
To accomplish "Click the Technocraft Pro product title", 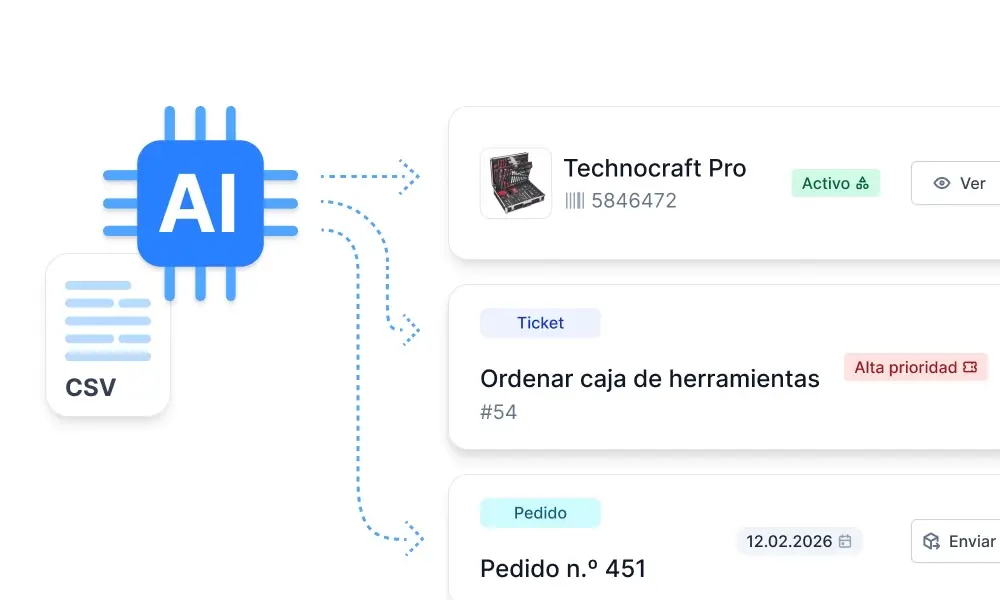I will [x=655, y=168].
